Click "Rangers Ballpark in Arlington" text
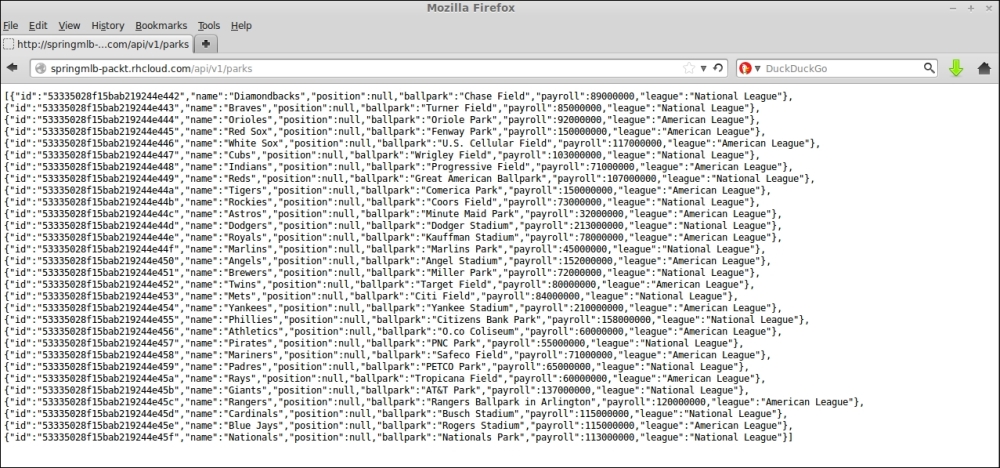Screen dimensions: 1000x468 click(512, 402)
